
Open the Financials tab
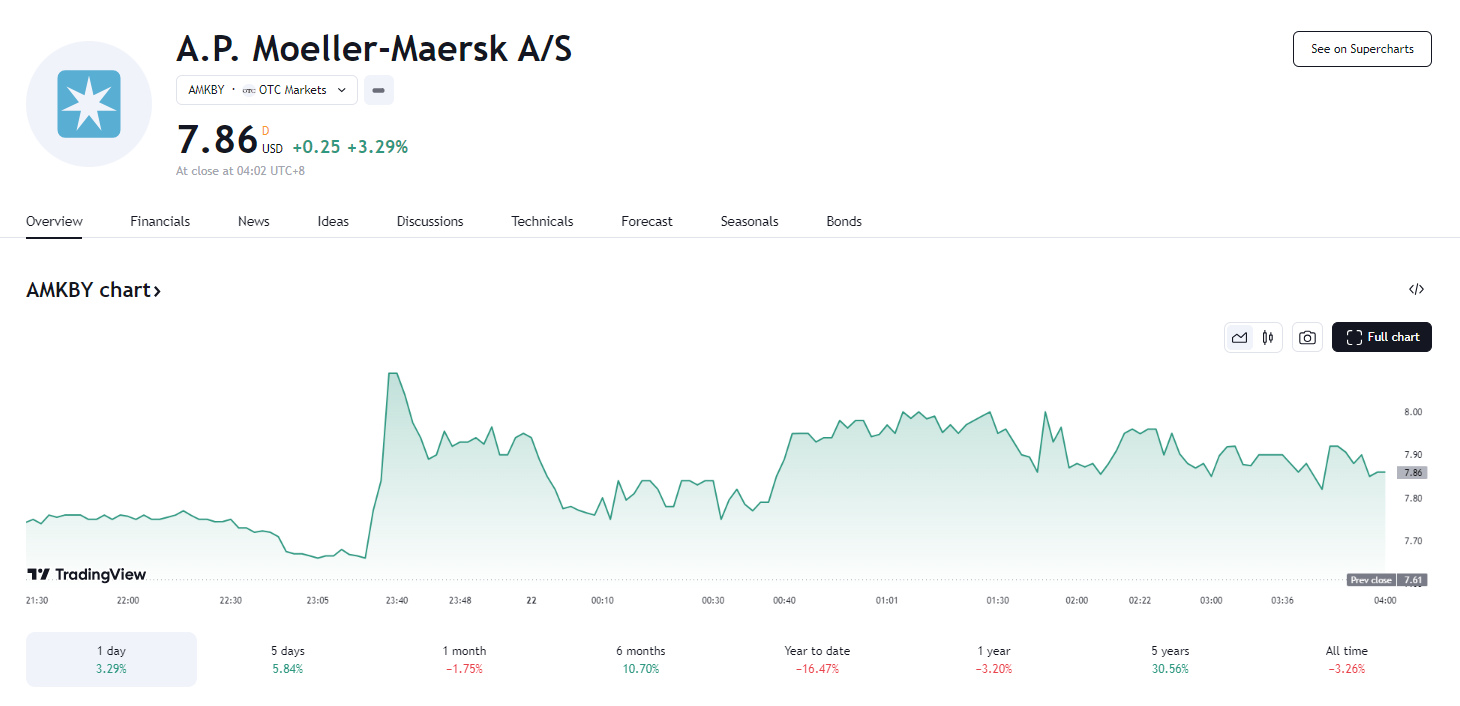pos(160,221)
